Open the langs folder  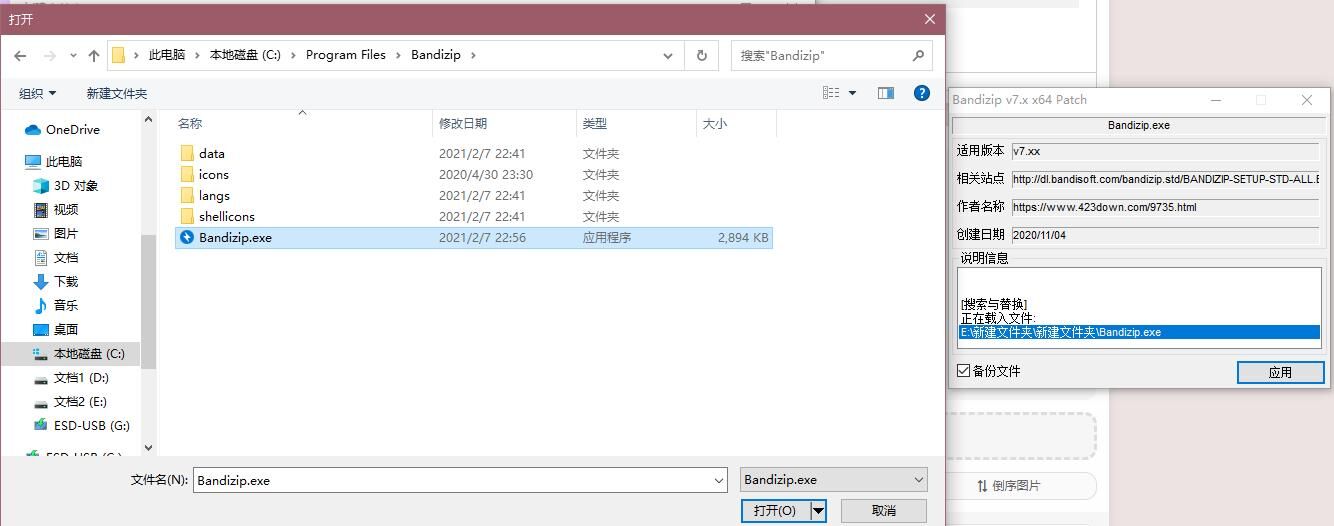[214, 196]
